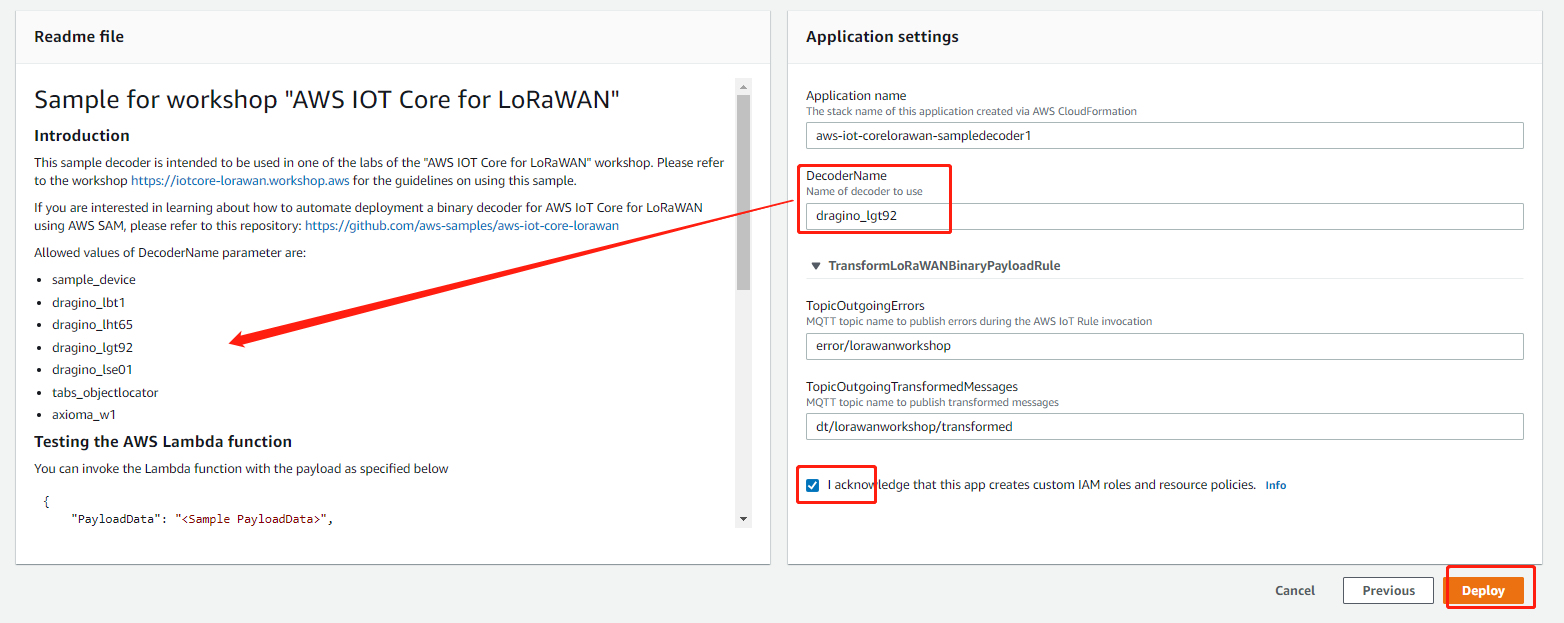Select the dragino_lse01 list item text
1564x623 pixels.
[x=92, y=370]
